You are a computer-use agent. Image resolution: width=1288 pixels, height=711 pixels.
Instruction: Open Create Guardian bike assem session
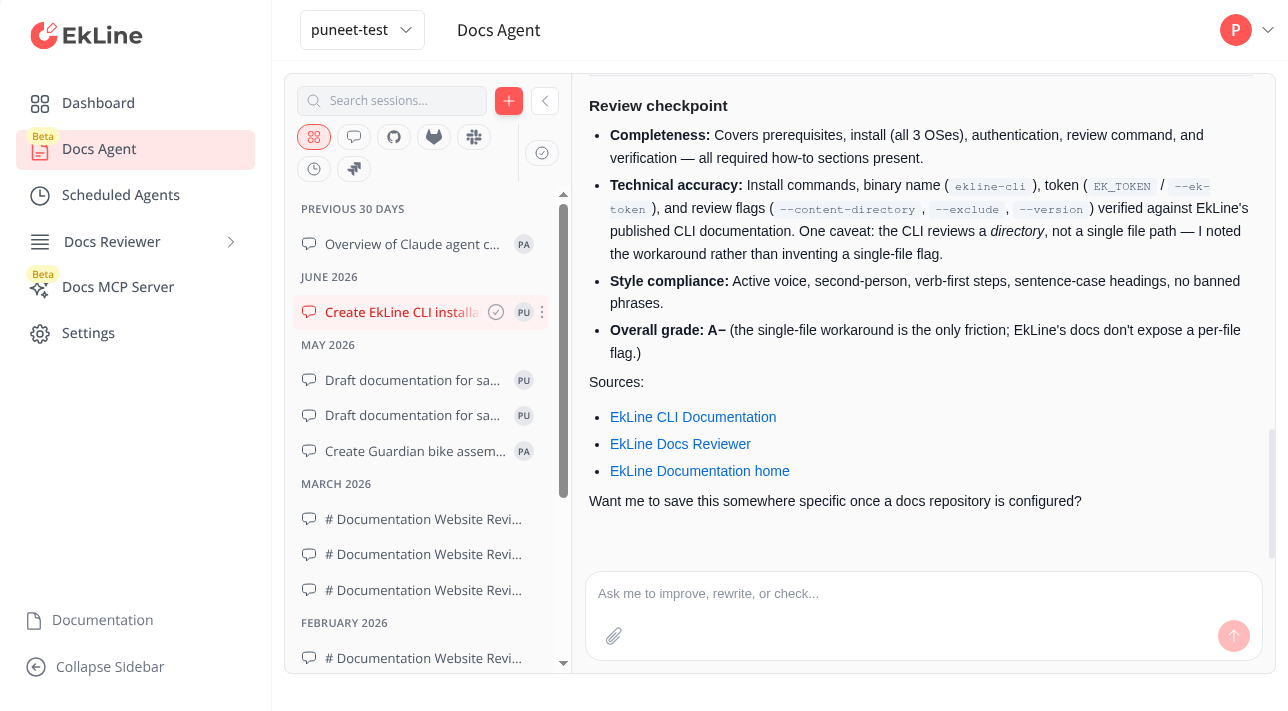pyautogui.click(x=420, y=451)
